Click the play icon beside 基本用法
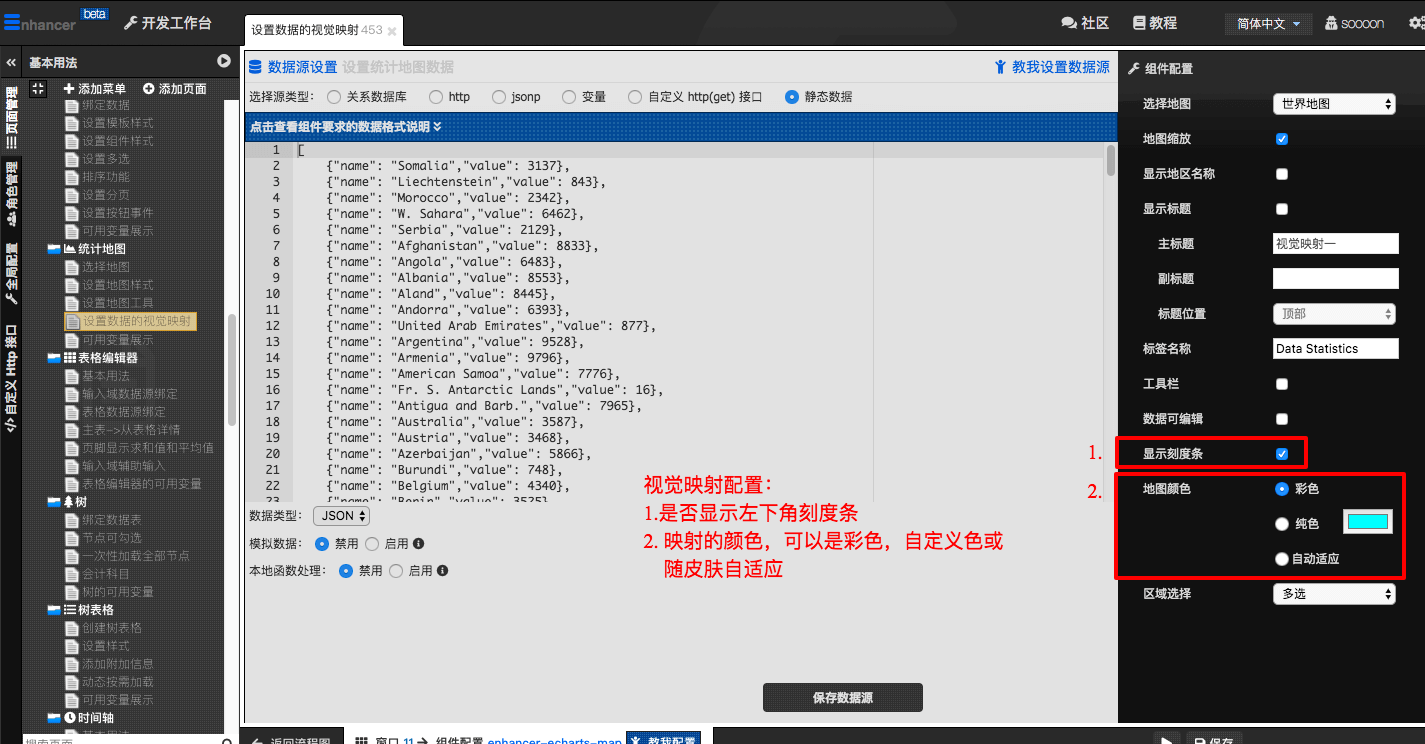The height and width of the screenshot is (744, 1425). click(224, 62)
